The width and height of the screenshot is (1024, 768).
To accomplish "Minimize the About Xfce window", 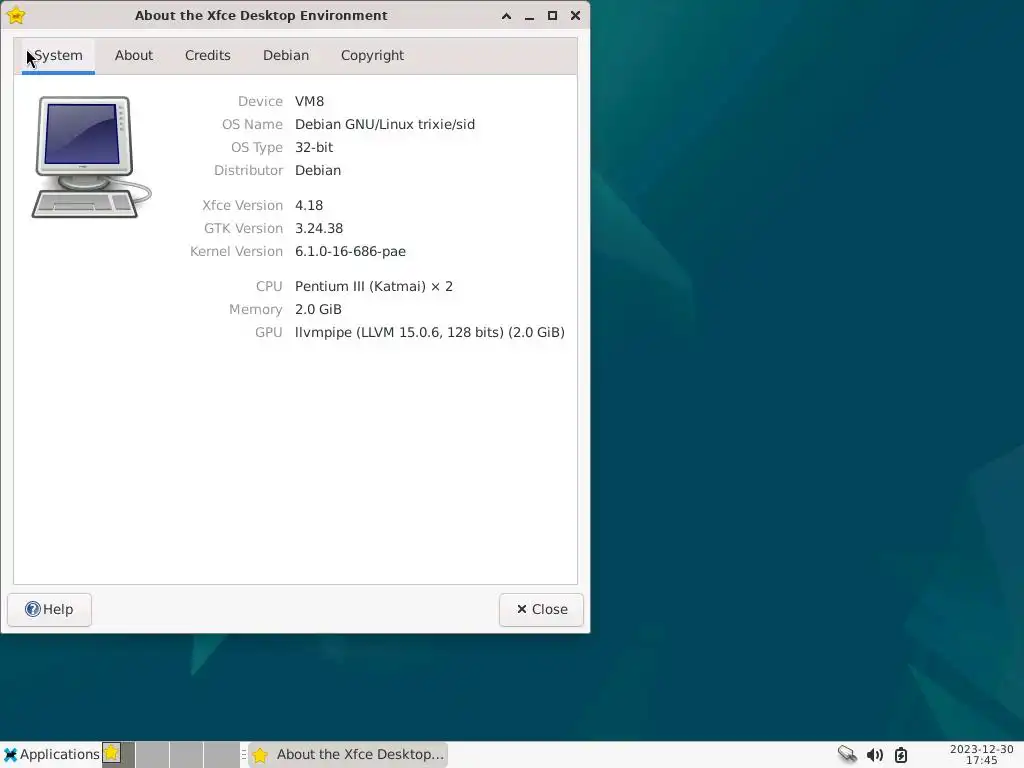I will [x=530, y=16].
